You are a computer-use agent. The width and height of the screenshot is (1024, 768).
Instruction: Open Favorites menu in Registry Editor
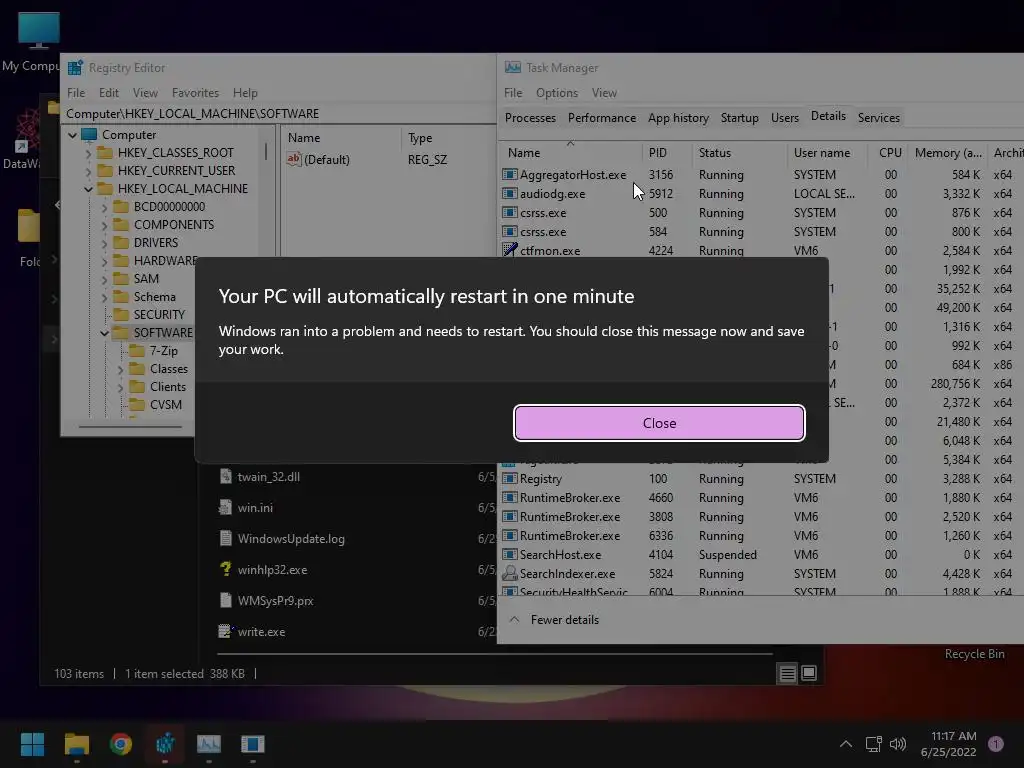[x=195, y=93]
